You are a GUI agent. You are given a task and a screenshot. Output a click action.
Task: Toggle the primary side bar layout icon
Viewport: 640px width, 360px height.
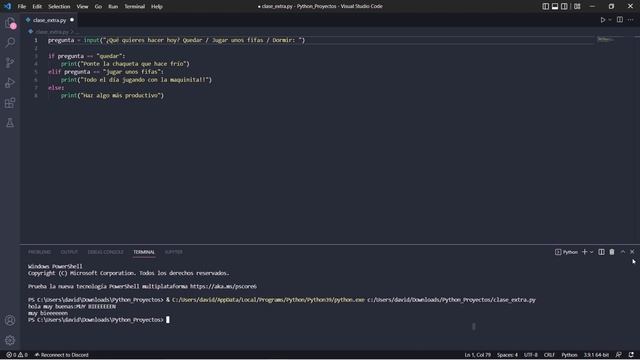point(546,6)
